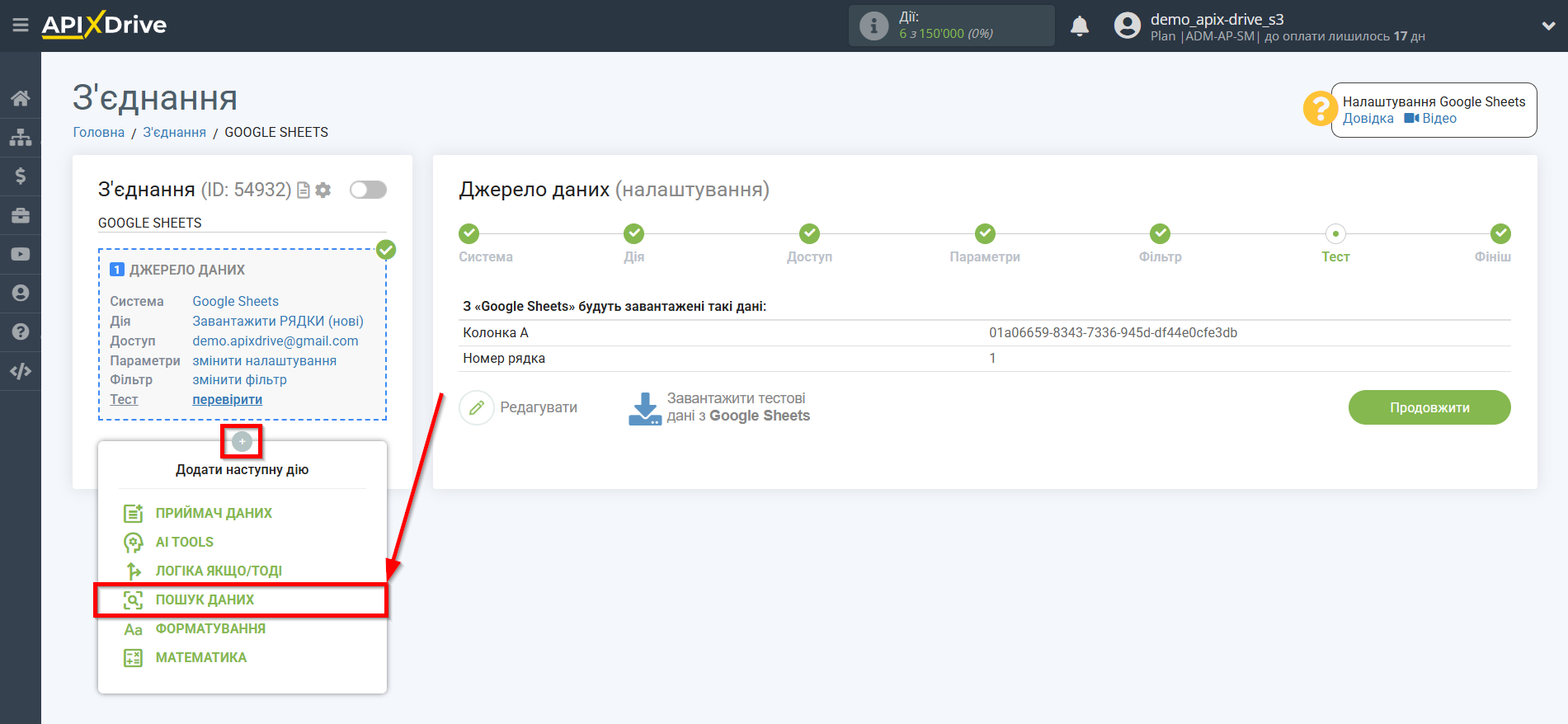Select ФОРМАТУВАННЯ option
This screenshot has height=724, width=1568.
tap(210, 628)
